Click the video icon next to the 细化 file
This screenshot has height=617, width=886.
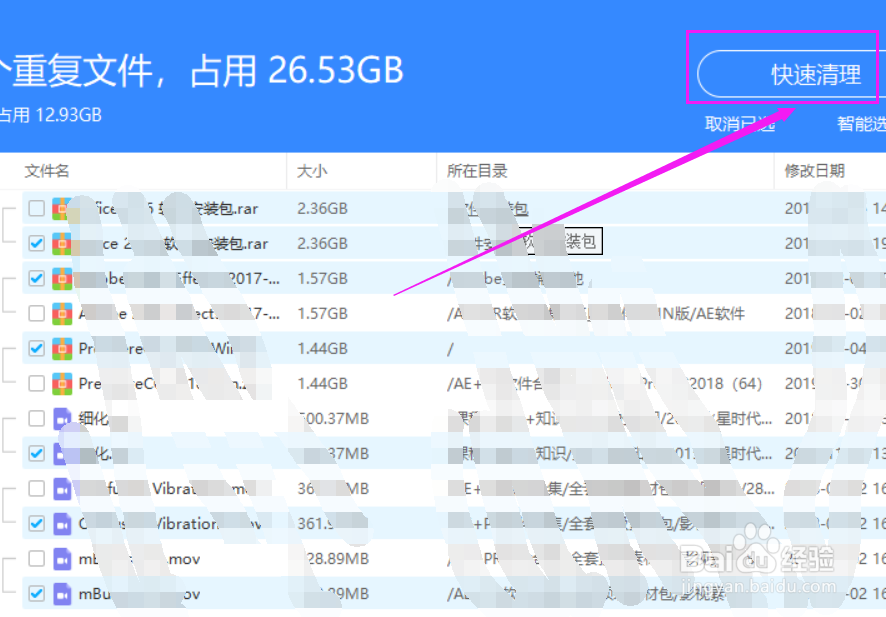60,418
